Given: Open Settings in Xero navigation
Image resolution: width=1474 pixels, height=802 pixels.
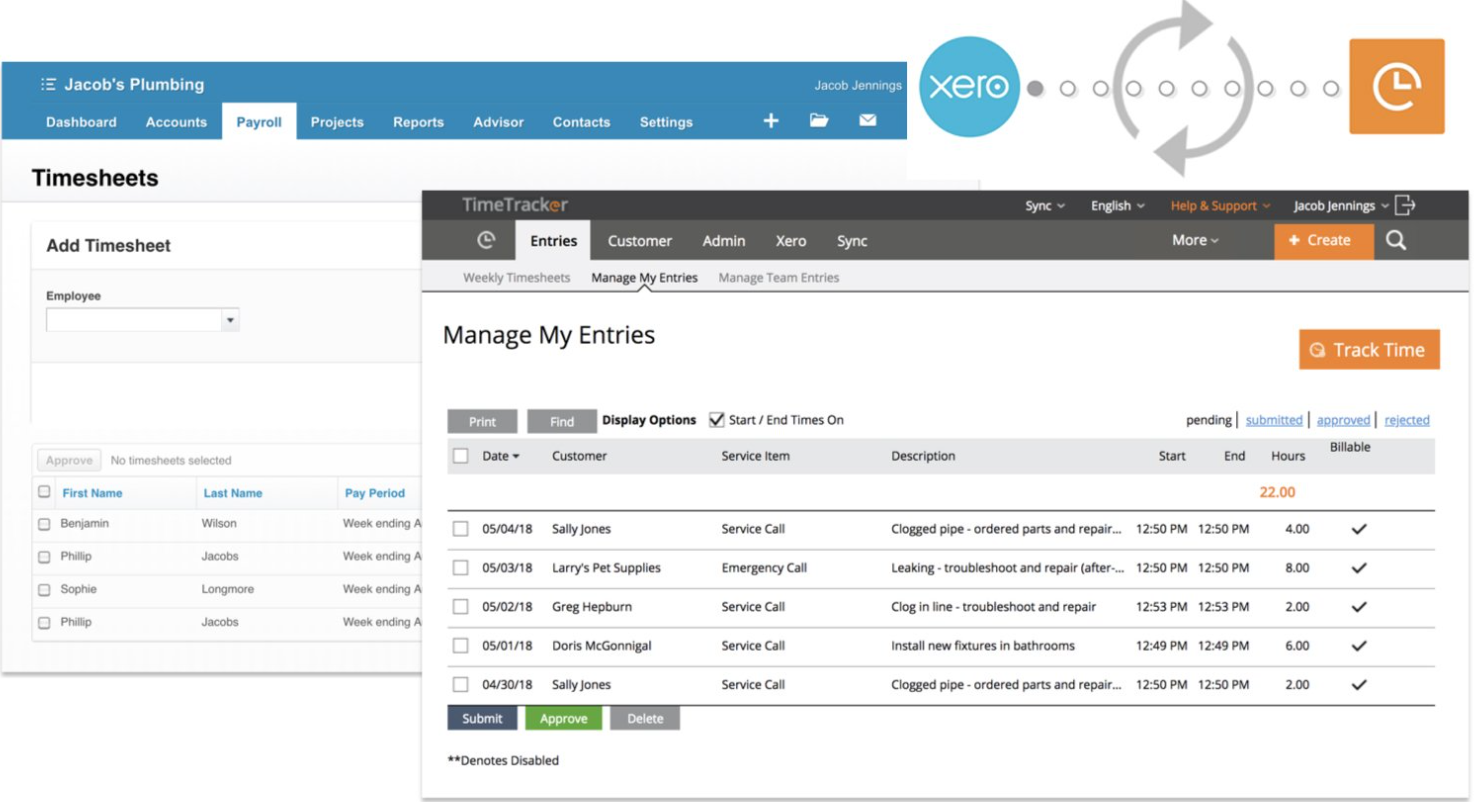Looking at the screenshot, I should (x=666, y=122).
